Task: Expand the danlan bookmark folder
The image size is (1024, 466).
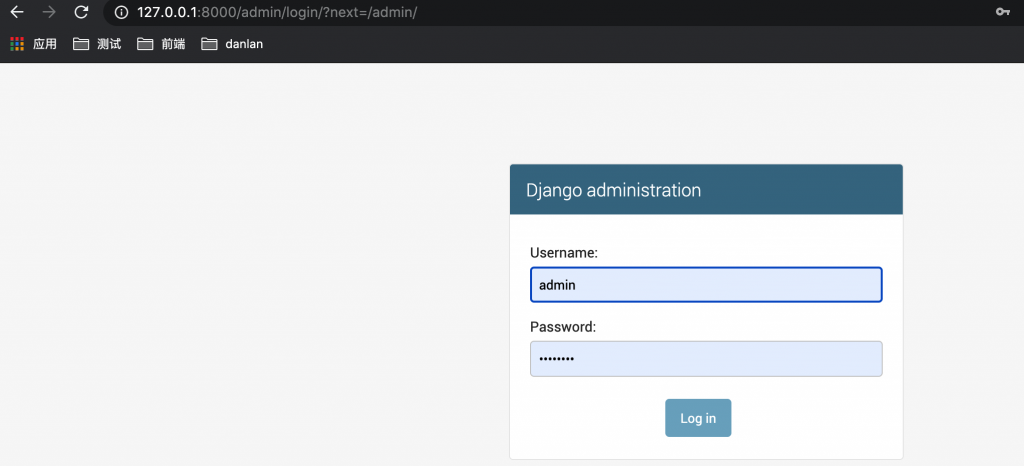Action: coord(232,44)
